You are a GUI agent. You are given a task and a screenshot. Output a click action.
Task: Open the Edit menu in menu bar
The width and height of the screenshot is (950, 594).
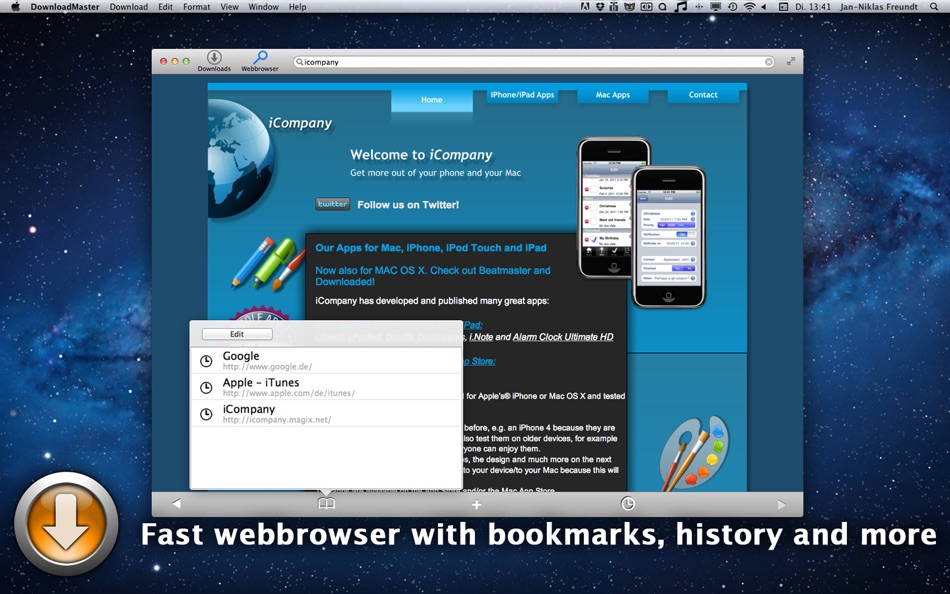click(x=165, y=7)
